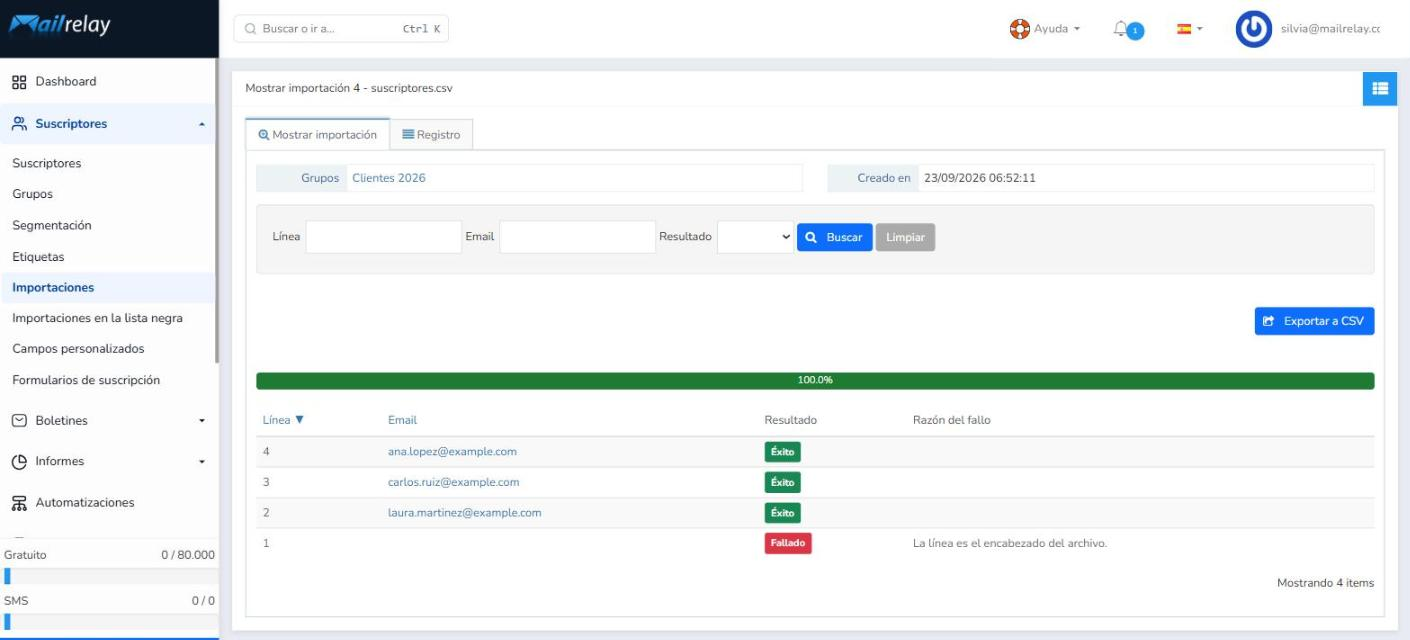Open the Dashboard grid icon
The height and width of the screenshot is (640, 1410).
point(18,82)
